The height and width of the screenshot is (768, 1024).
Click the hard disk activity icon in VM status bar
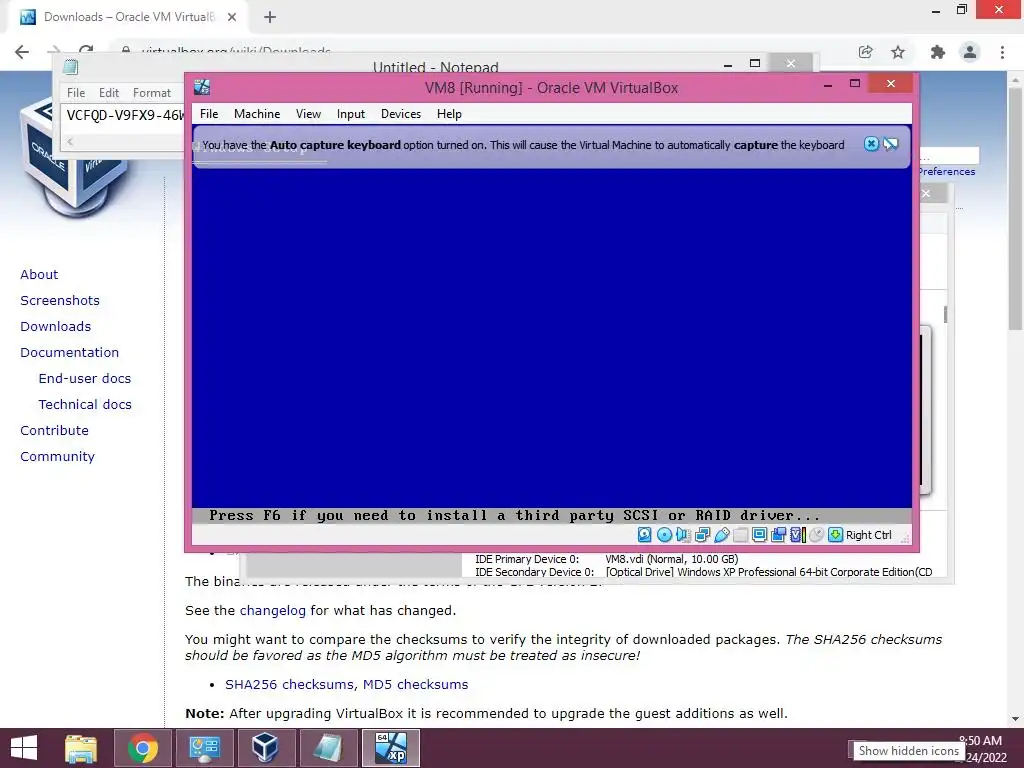click(x=645, y=535)
